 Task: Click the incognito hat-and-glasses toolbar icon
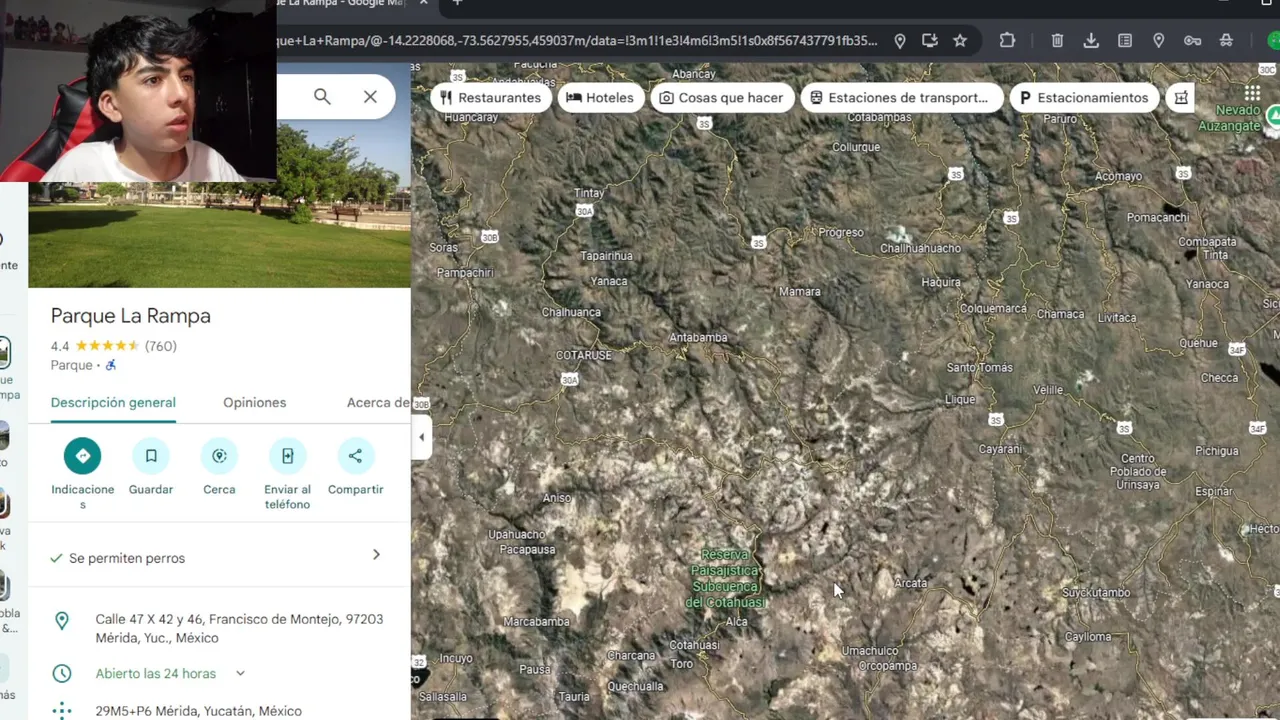(x=1226, y=41)
